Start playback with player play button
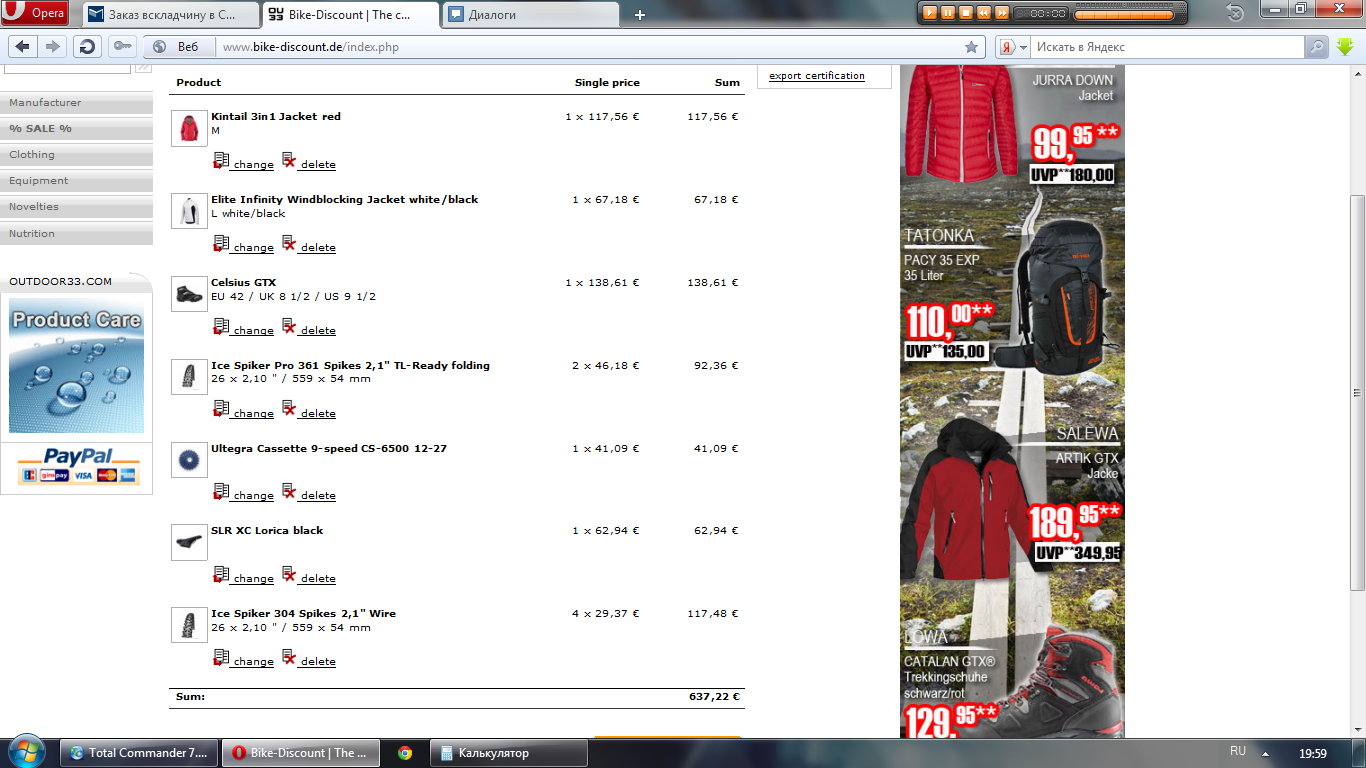This screenshot has width=1366, height=768. tap(930, 13)
